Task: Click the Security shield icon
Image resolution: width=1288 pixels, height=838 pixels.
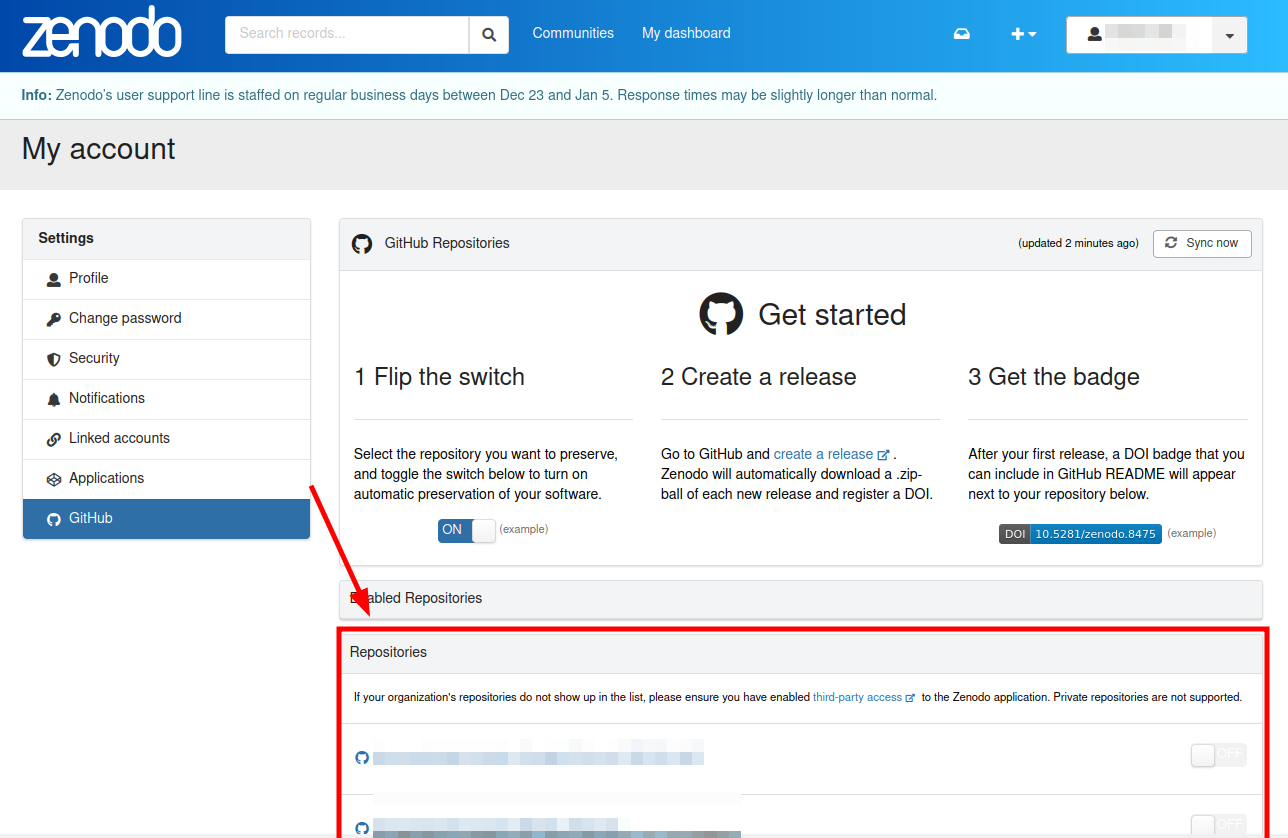Action: 54,359
